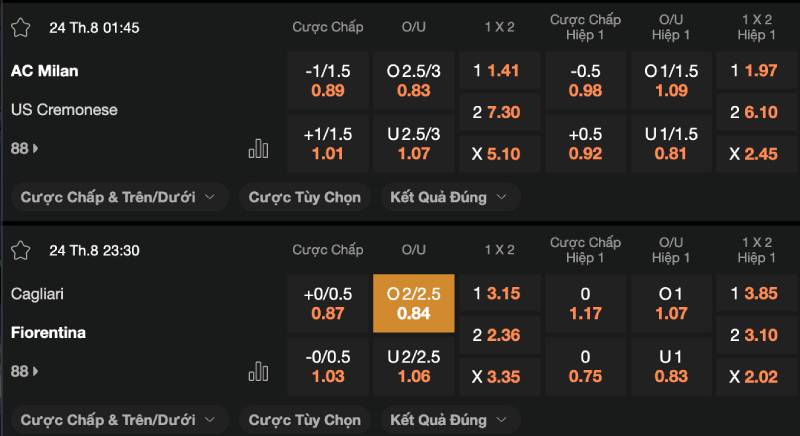Expand 88 more markets for Cagliari match

point(25,372)
